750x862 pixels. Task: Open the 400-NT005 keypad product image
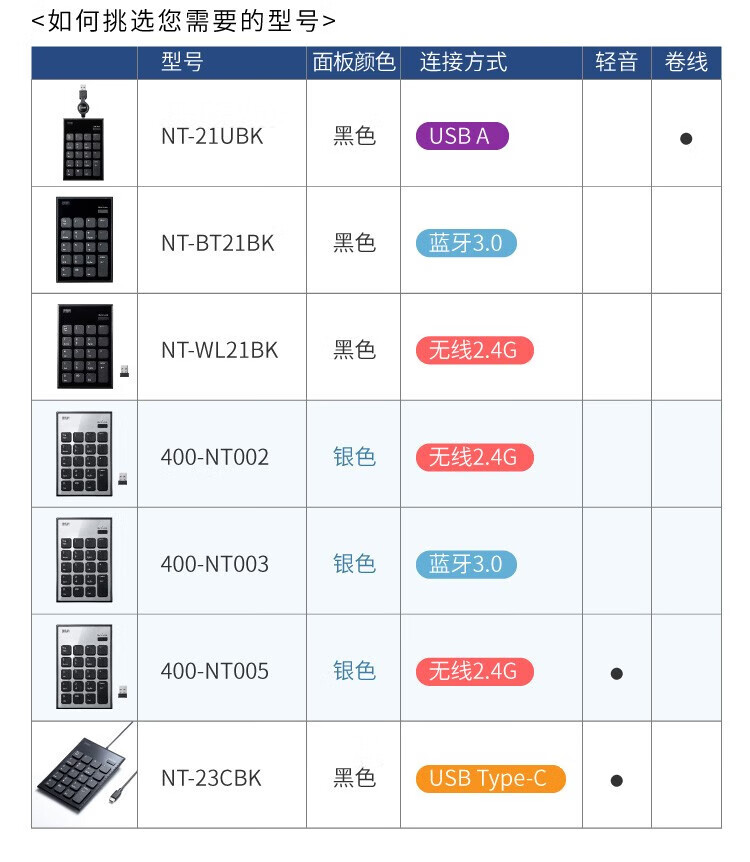pos(86,668)
